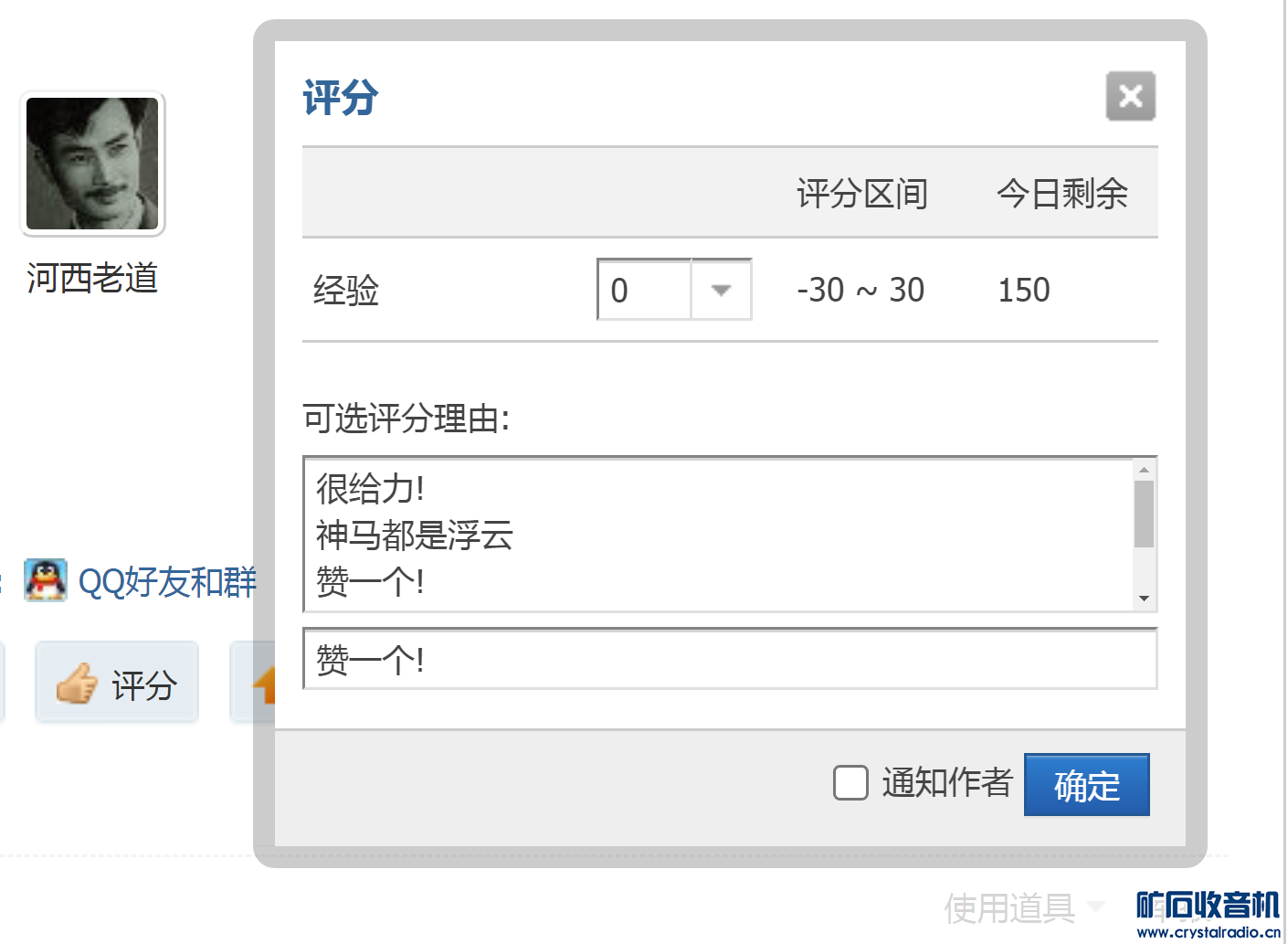Image resolution: width=1288 pixels, height=944 pixels.
Task: Click the reason list scrollbar thumb
Action: [1144, 514]
